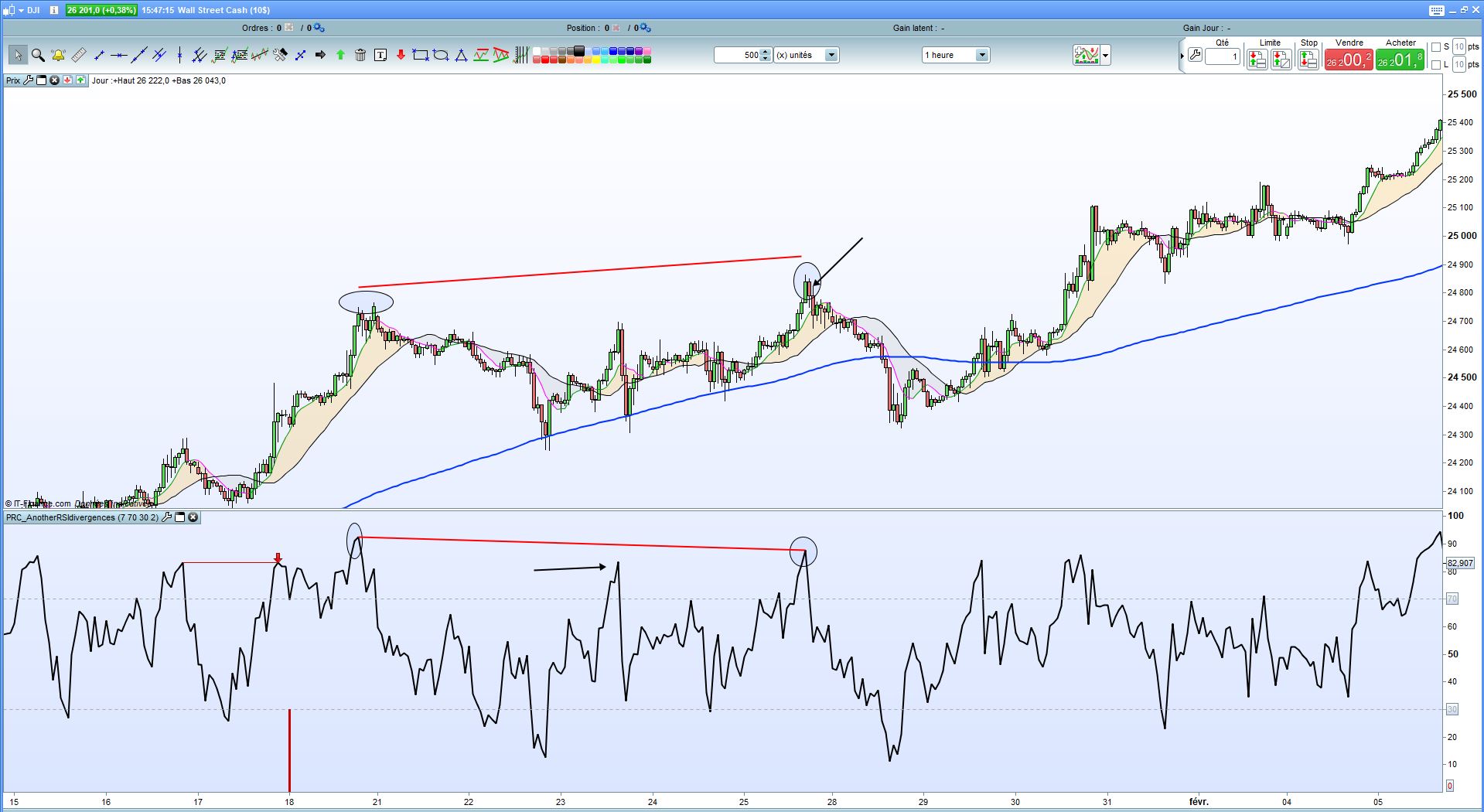Click the second Limite order button
Image resolution: width=1484 pixels, height=812 pixels.
click(x=1281, y=60)
